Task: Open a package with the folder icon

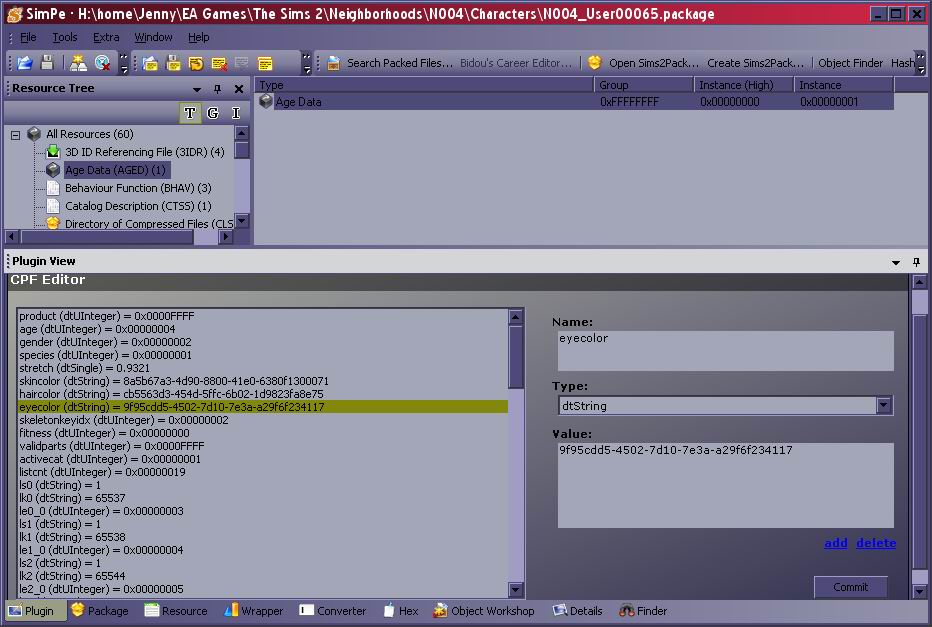Action: click(x=24, y=62)
